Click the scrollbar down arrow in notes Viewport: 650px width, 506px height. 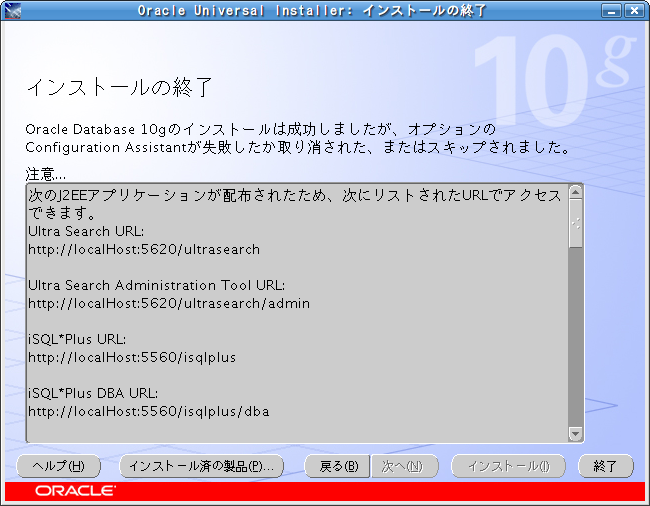[x=575, y=434]
